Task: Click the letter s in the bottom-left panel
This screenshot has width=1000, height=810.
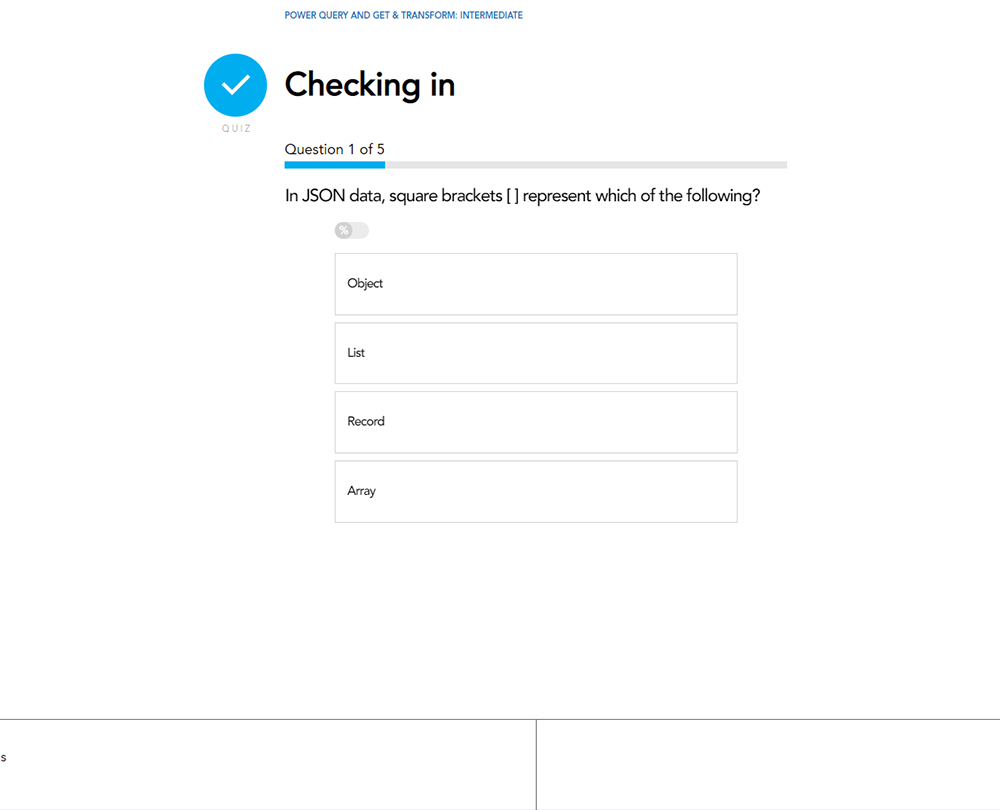Action: [x=3, y=758]
